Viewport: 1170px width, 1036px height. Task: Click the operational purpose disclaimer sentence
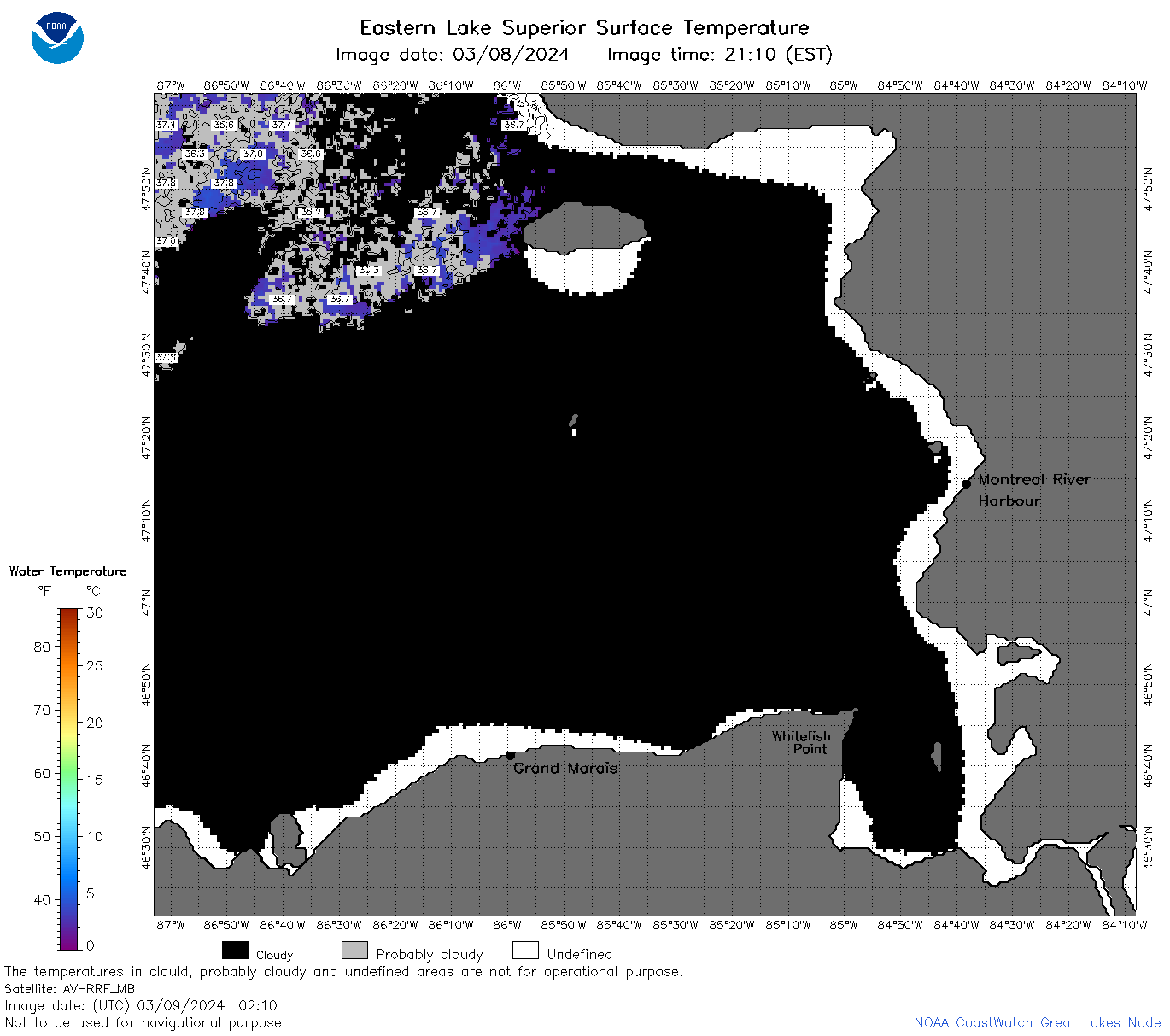[343, 972]
